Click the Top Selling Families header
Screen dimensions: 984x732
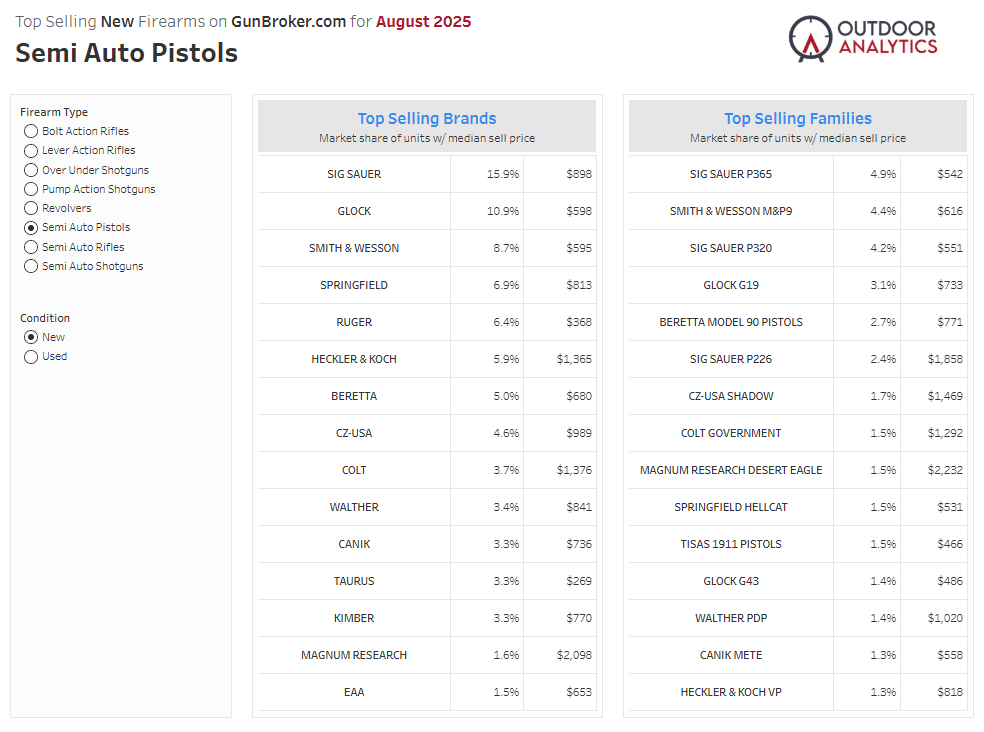coord(798,118)
